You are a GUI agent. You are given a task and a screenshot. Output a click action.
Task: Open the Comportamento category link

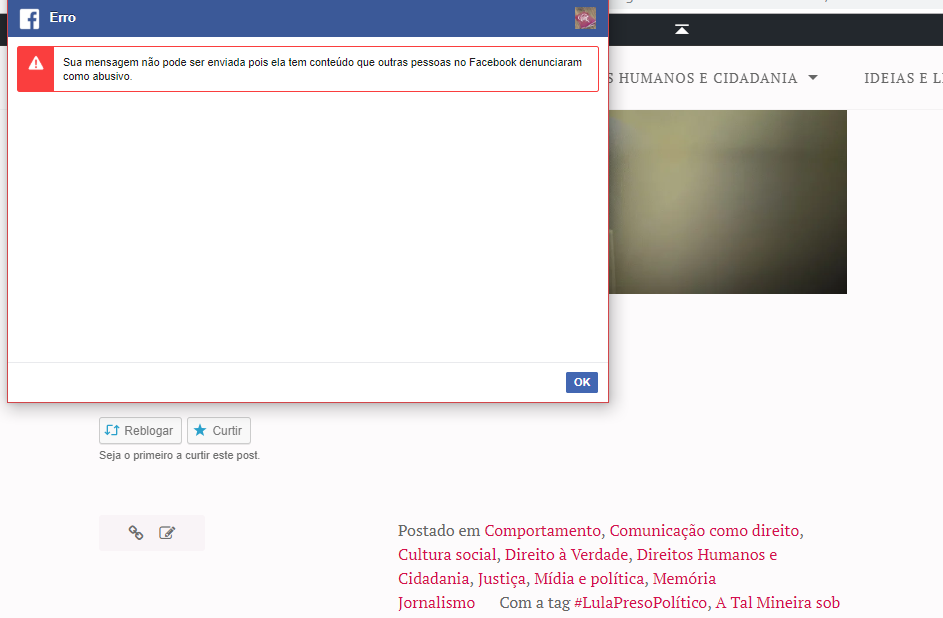542,530
